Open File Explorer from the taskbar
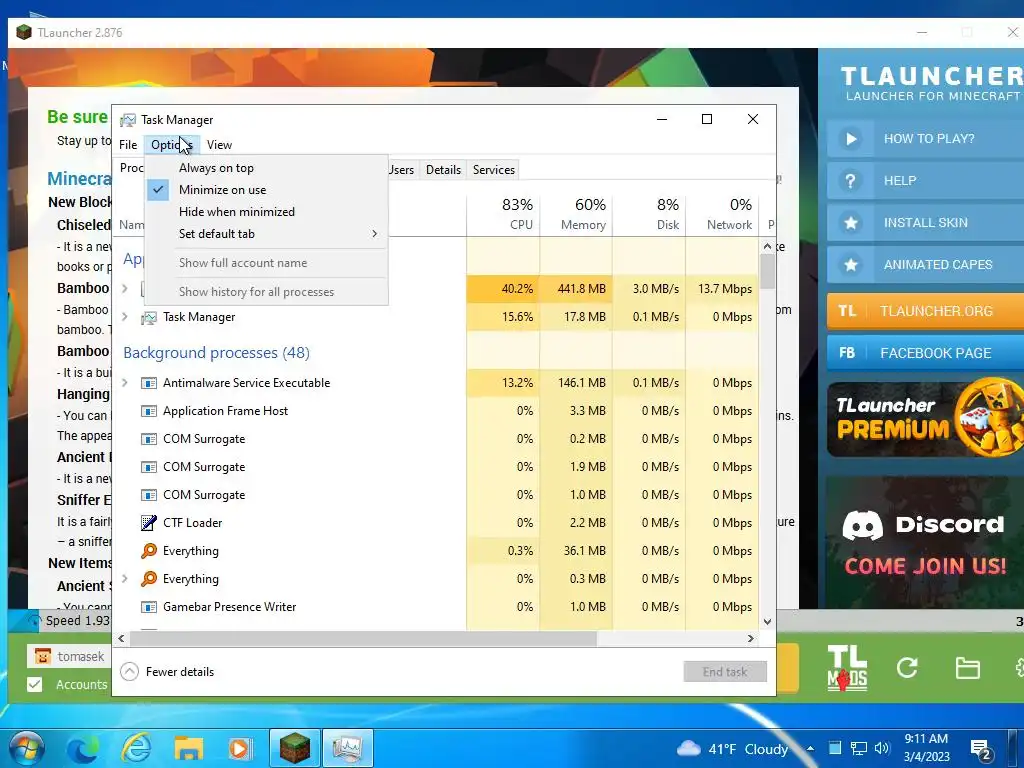 (188, 749)
